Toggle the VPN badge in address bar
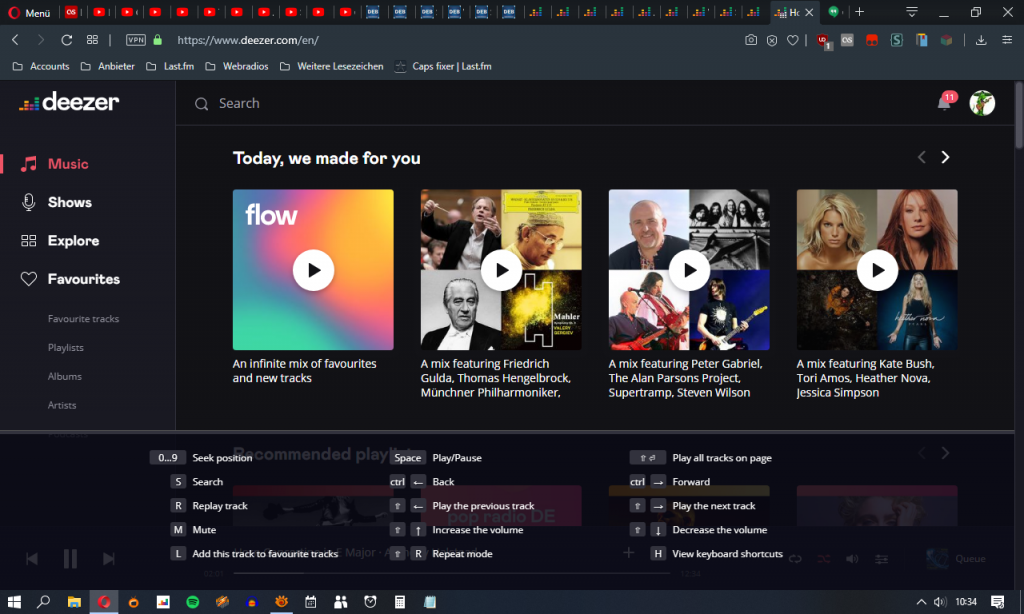 tap(136, 40)
